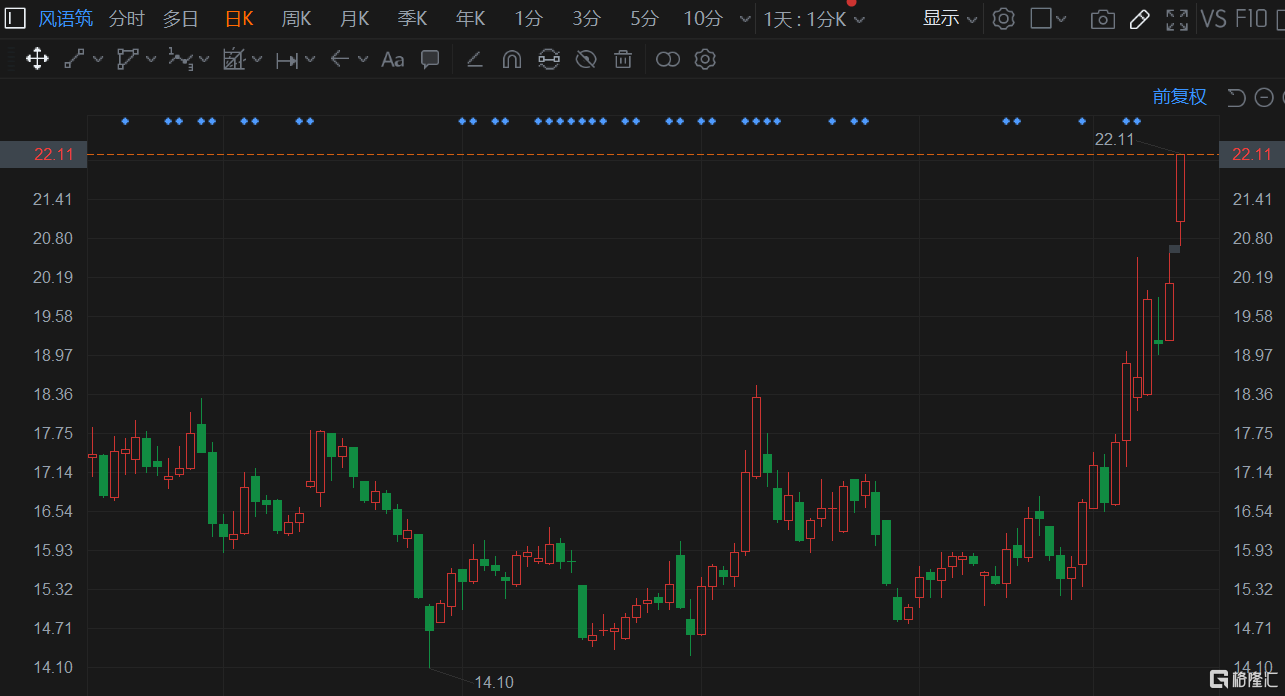This screenshot has height=696, width=1285.
Task: Switch to the 季K quarterly tab
Action: [x=412, y=18]
